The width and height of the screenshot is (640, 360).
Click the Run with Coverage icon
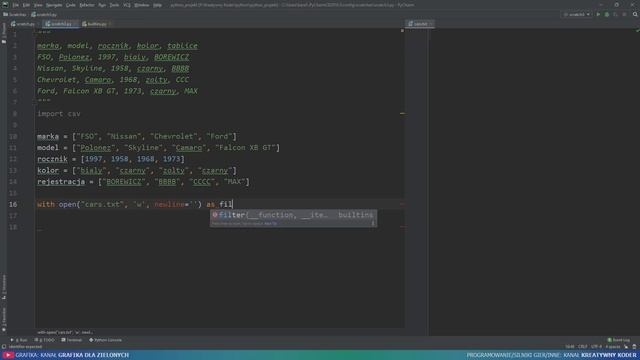616,14
